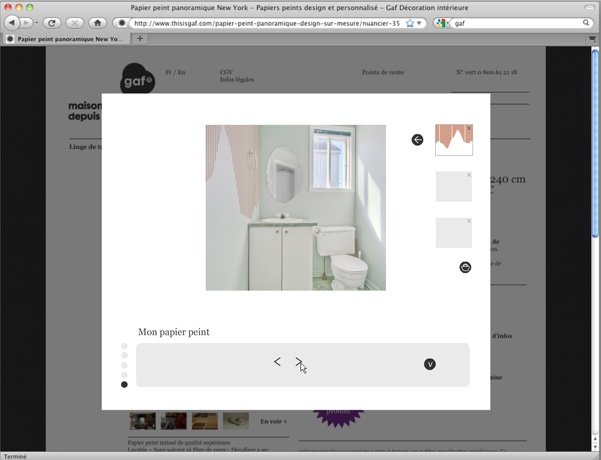Click the site favicon in the address bar

click(x=122, y=23)
